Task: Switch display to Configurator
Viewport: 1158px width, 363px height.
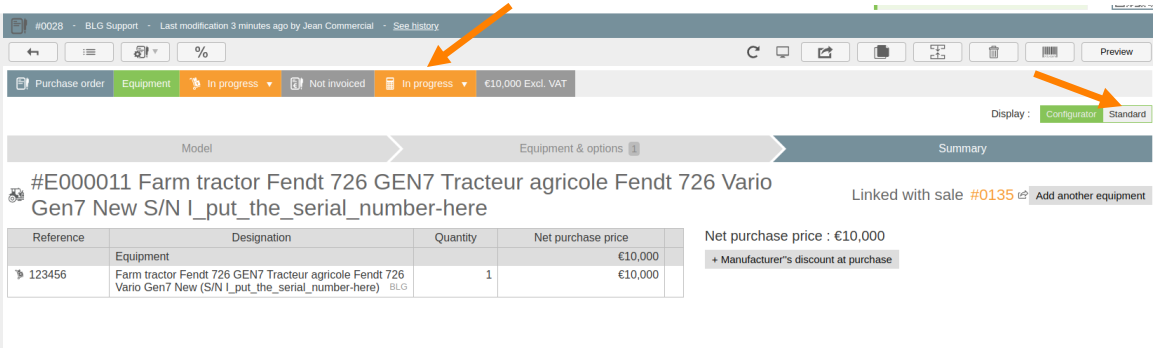Action: tap(1071, 114)
